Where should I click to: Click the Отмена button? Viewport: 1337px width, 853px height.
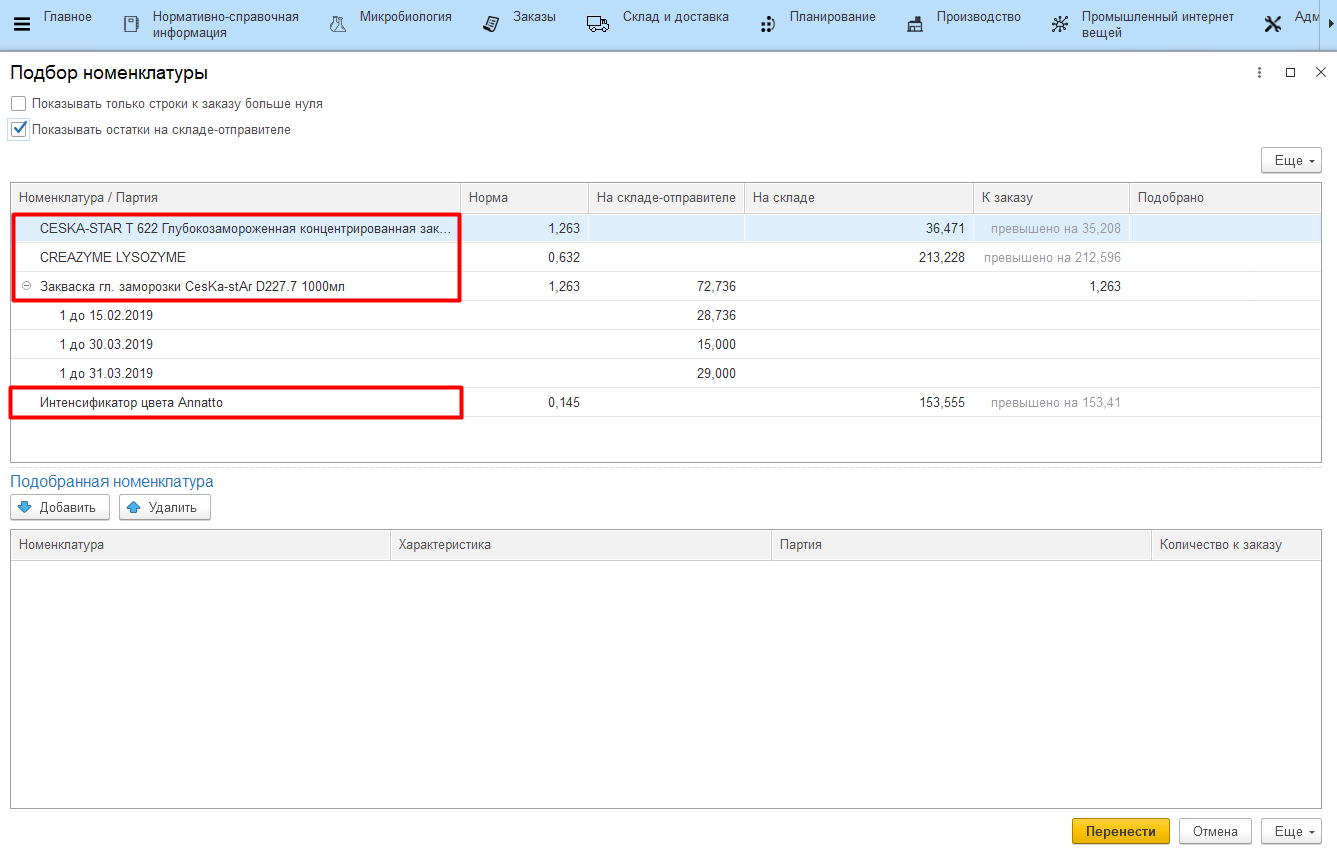point(1215,831)
